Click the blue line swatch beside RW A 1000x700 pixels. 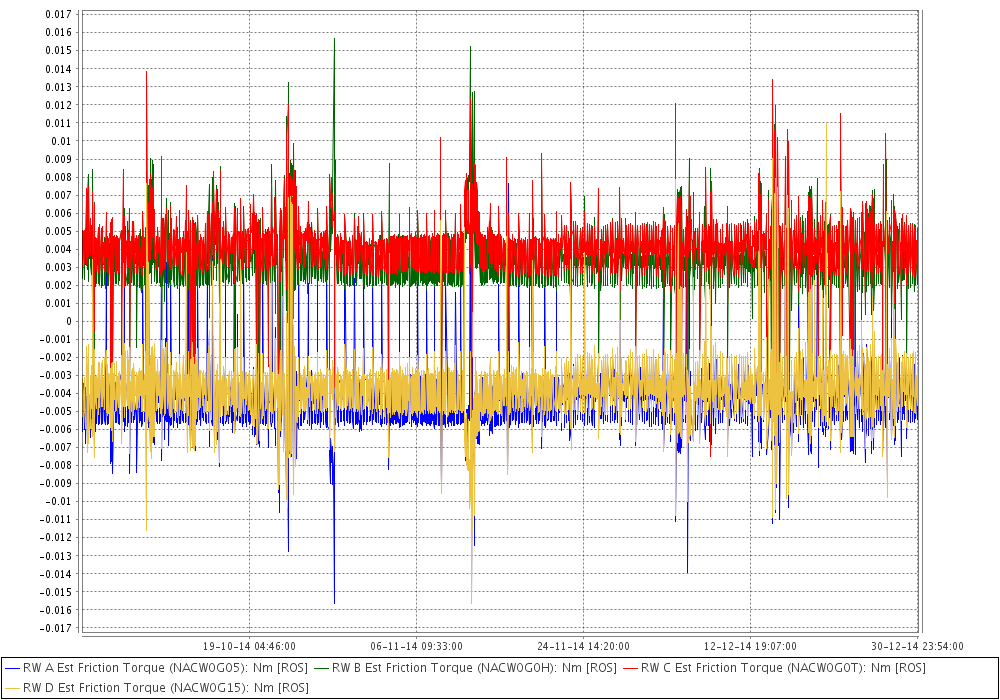click(12, 669)
